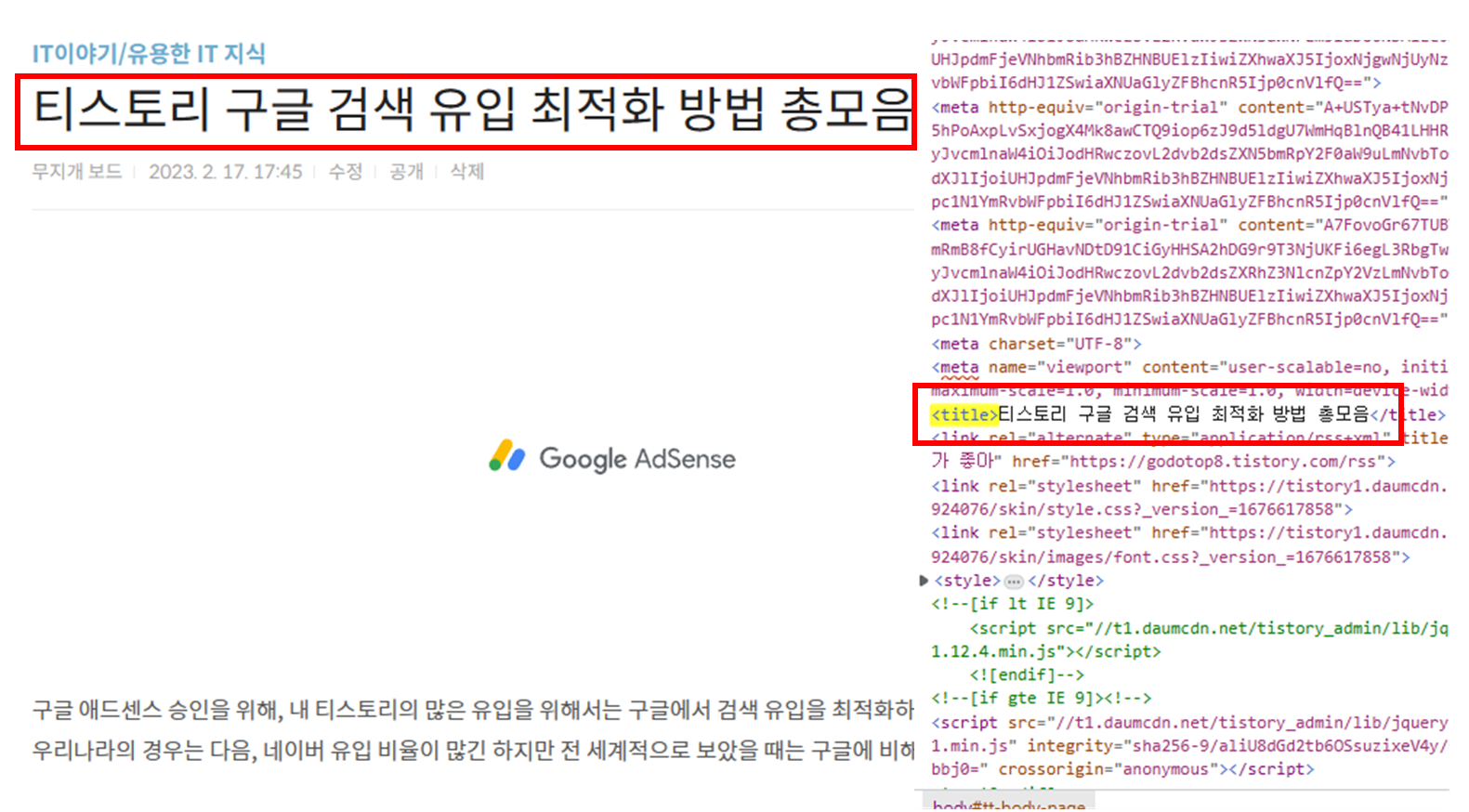Click the integrity="sha256-9/aliU8dGd2tb6OSsuzixeV4y/ attribute line
This screenshot has width=1469, height=812.
click(x=1189, y=745)
